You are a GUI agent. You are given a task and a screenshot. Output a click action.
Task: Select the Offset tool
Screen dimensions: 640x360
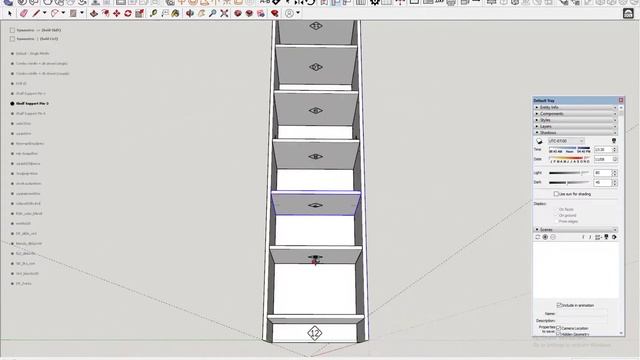pos(105,13)
